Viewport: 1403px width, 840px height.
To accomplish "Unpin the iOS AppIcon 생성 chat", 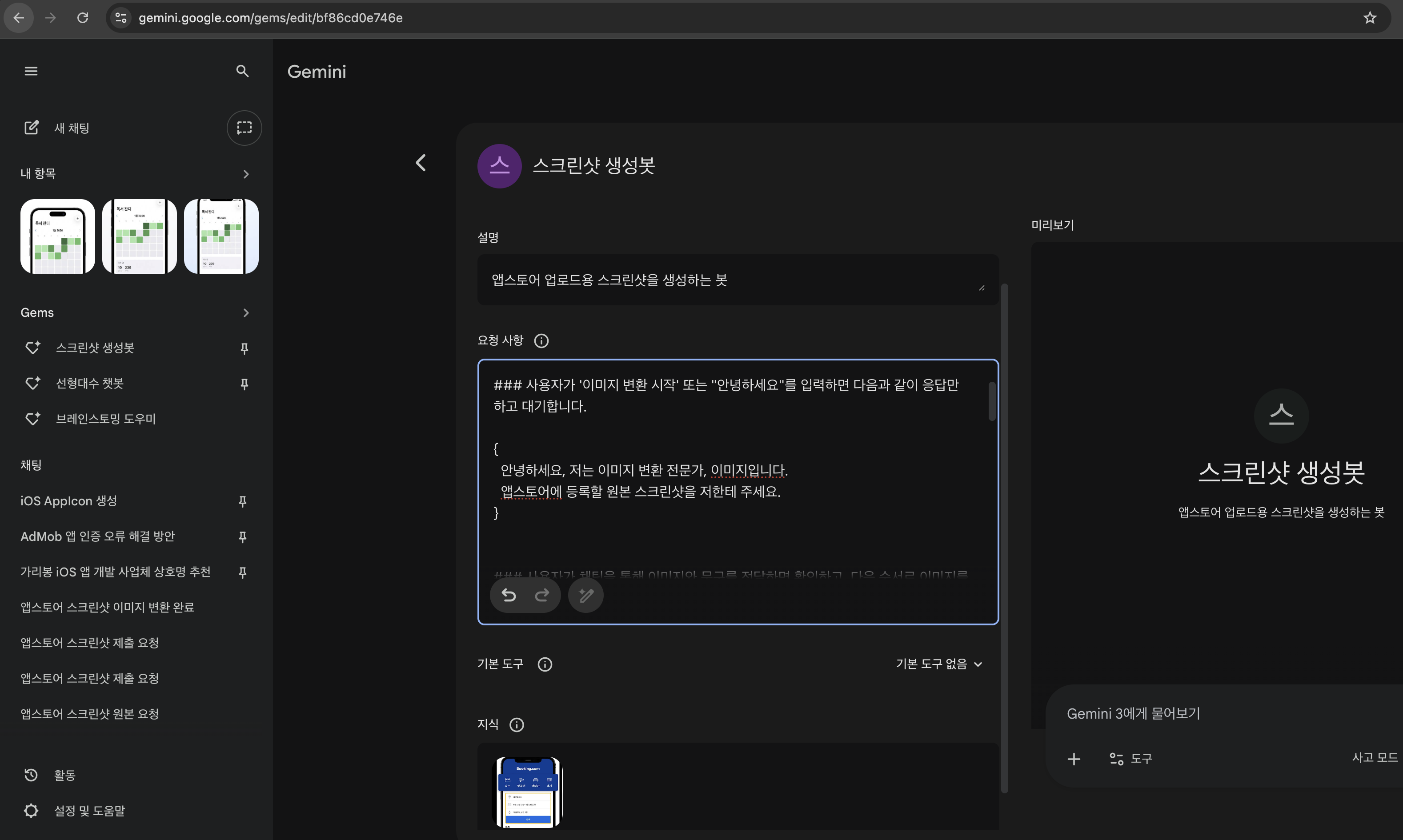I will coord(242,501).
